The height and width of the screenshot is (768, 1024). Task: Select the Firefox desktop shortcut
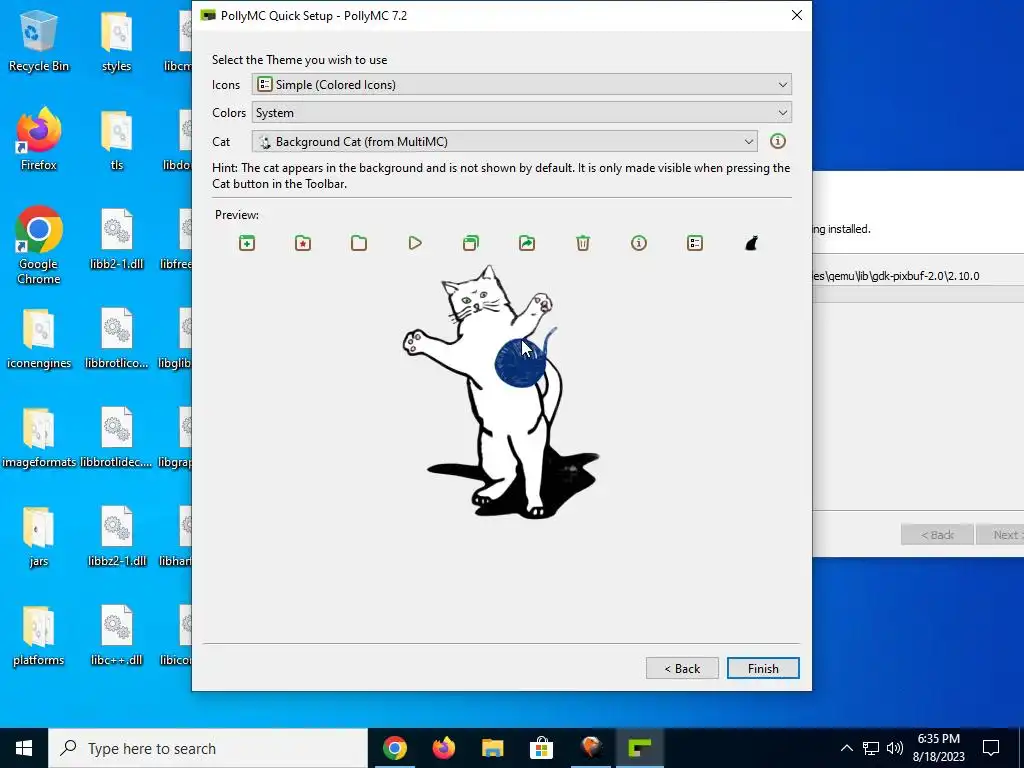pyautogui.click(x=39, y=140)
